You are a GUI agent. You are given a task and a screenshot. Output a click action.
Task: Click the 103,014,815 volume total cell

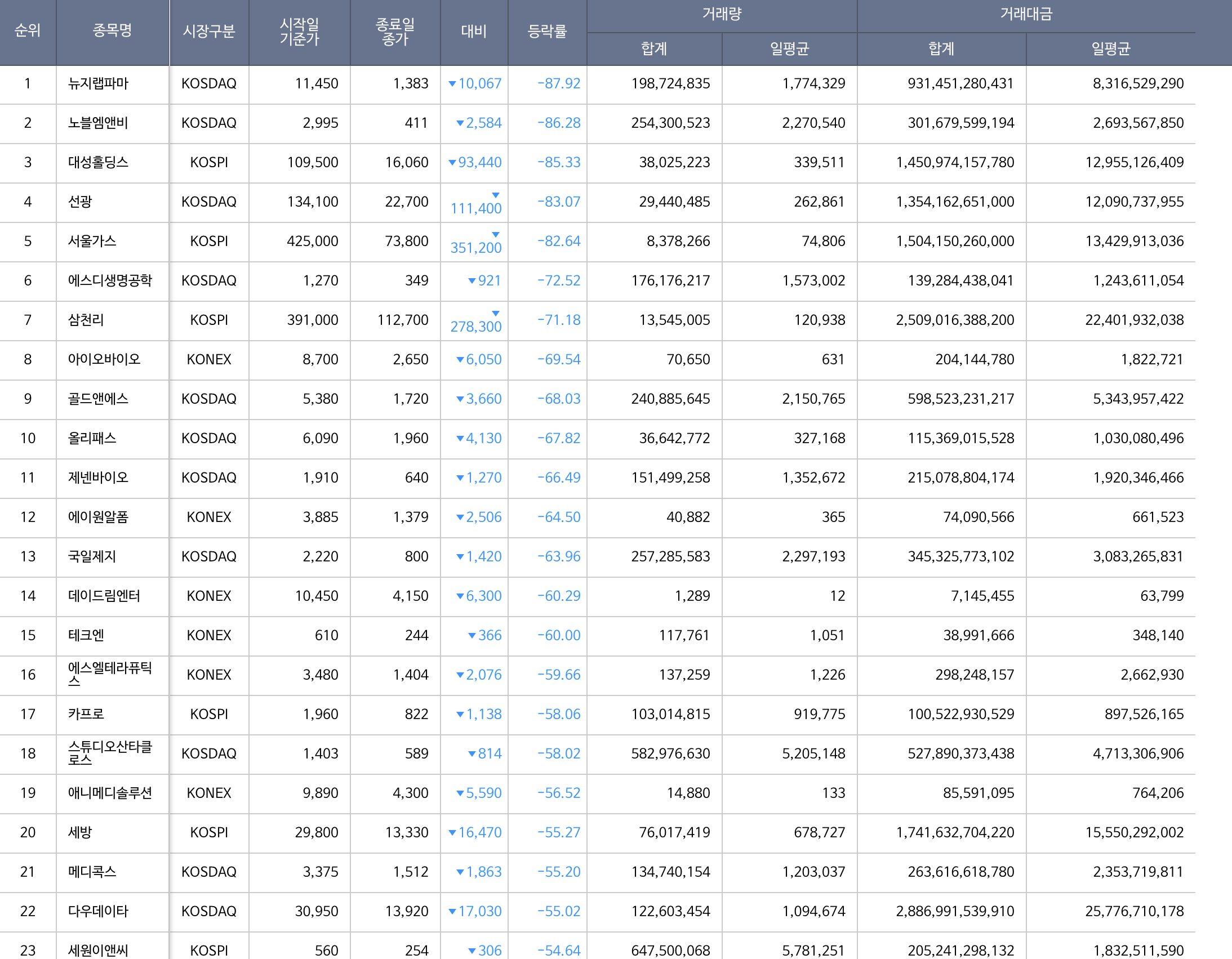(670, 715)
